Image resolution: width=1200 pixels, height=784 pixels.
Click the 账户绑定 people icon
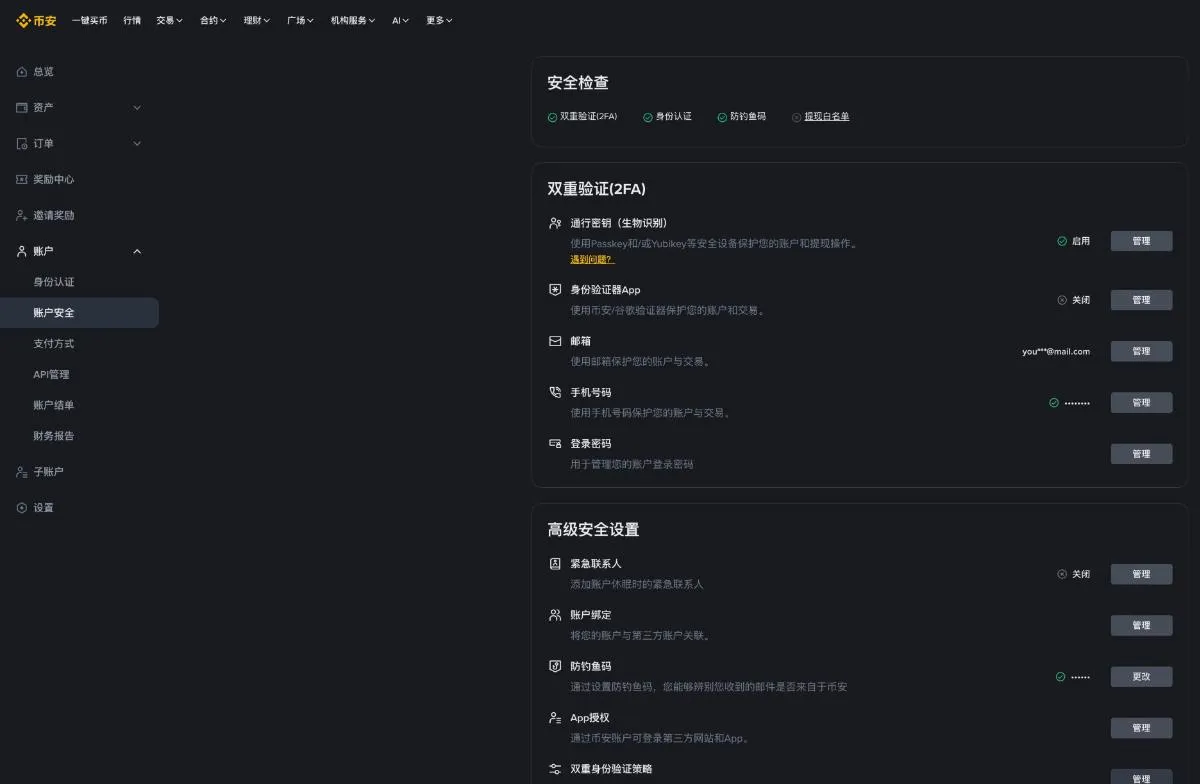point(555,615)
